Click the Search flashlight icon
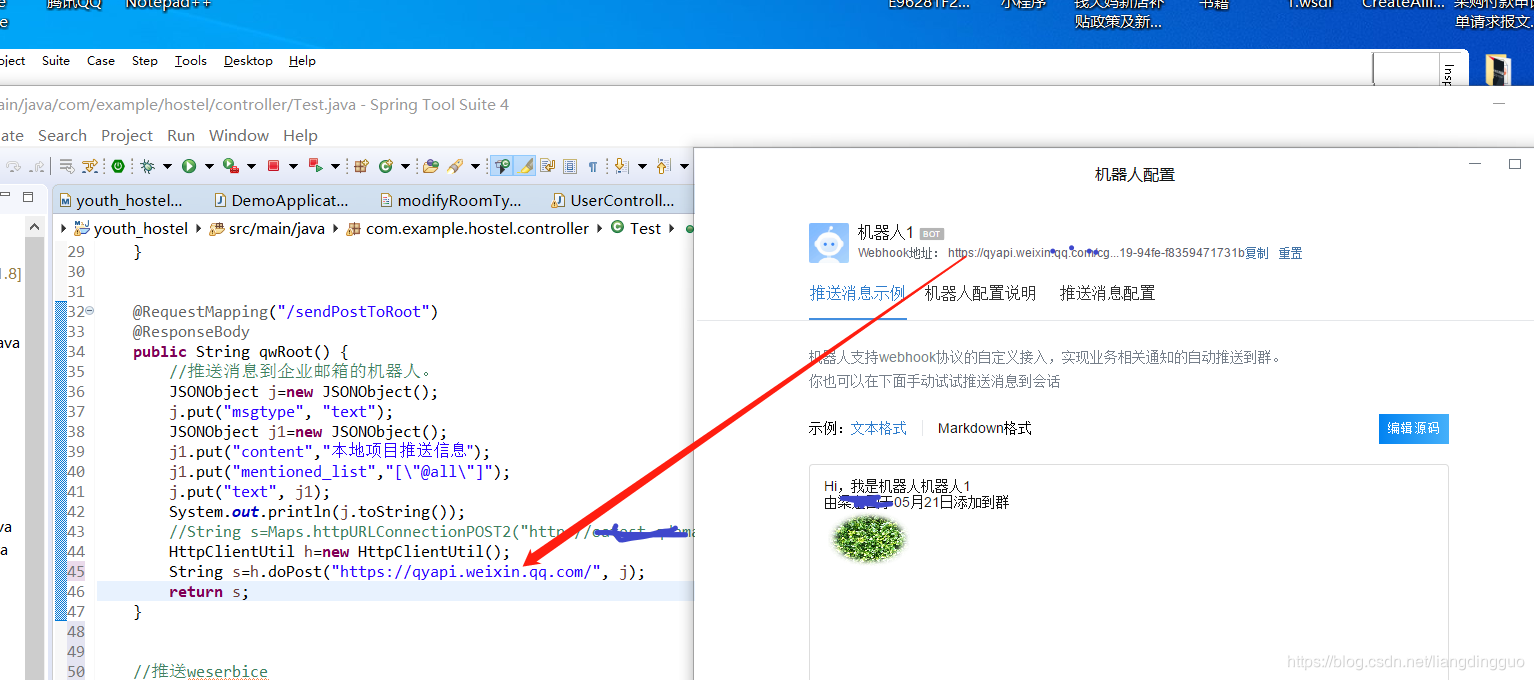This screenshot has height=680, width=1534. pyautogui.click(x=455, y=166)
